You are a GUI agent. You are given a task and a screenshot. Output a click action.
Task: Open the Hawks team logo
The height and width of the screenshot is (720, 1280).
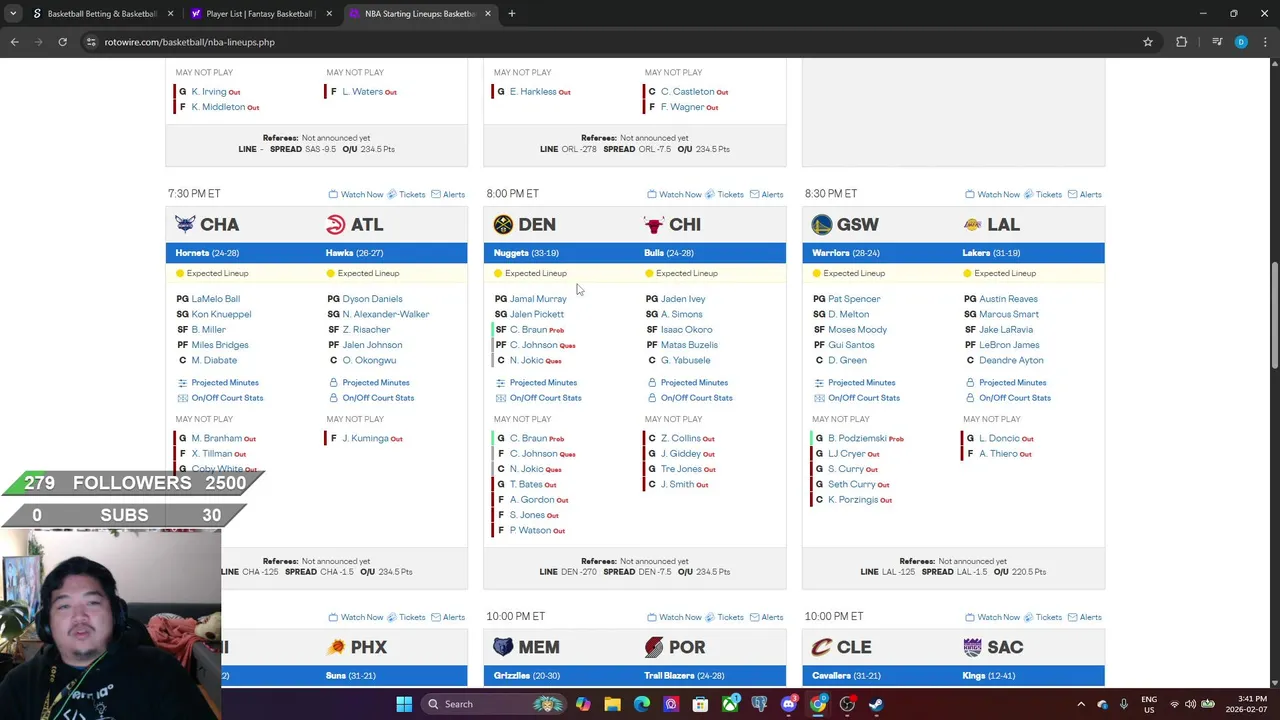click(336, 225)
